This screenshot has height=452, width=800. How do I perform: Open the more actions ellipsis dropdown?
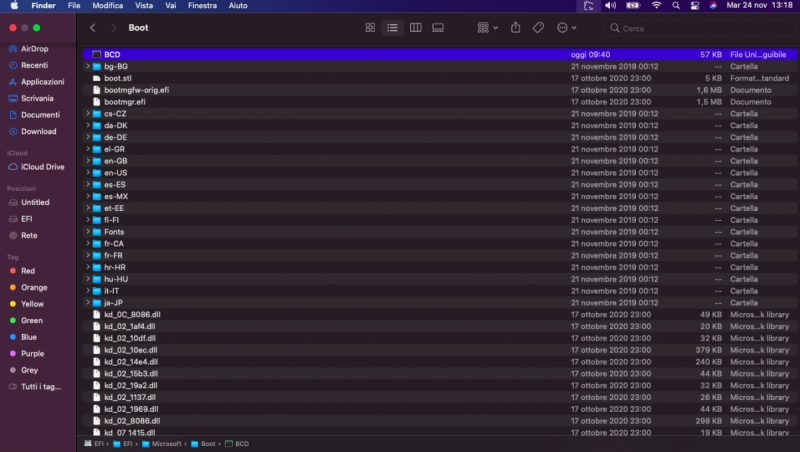(x=567, y=28)
